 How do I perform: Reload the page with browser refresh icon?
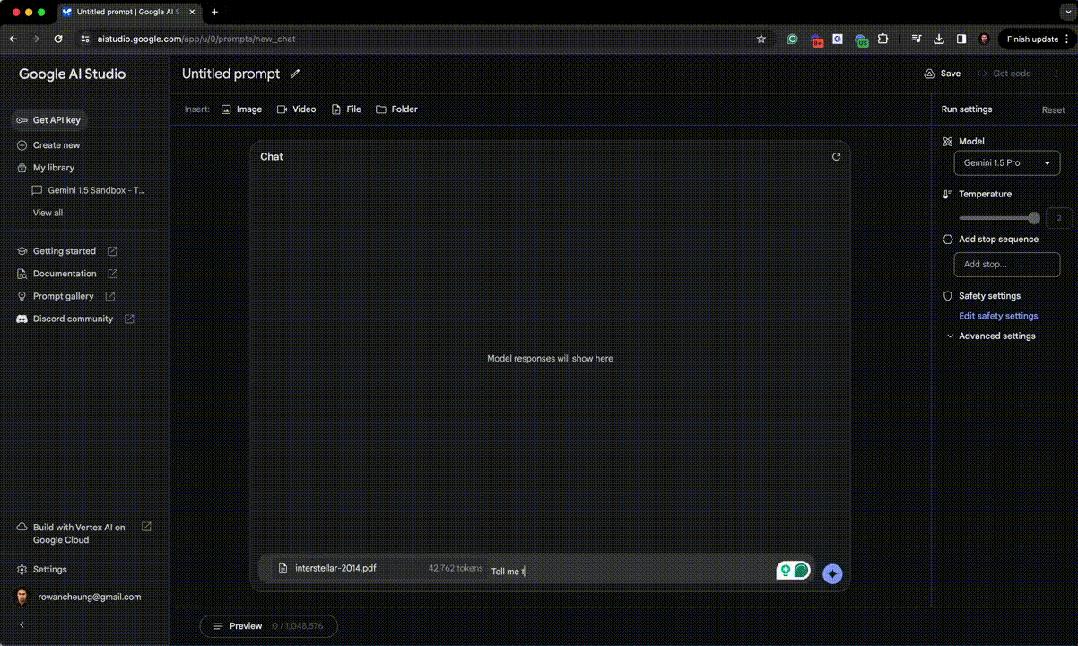pos(58,39)
